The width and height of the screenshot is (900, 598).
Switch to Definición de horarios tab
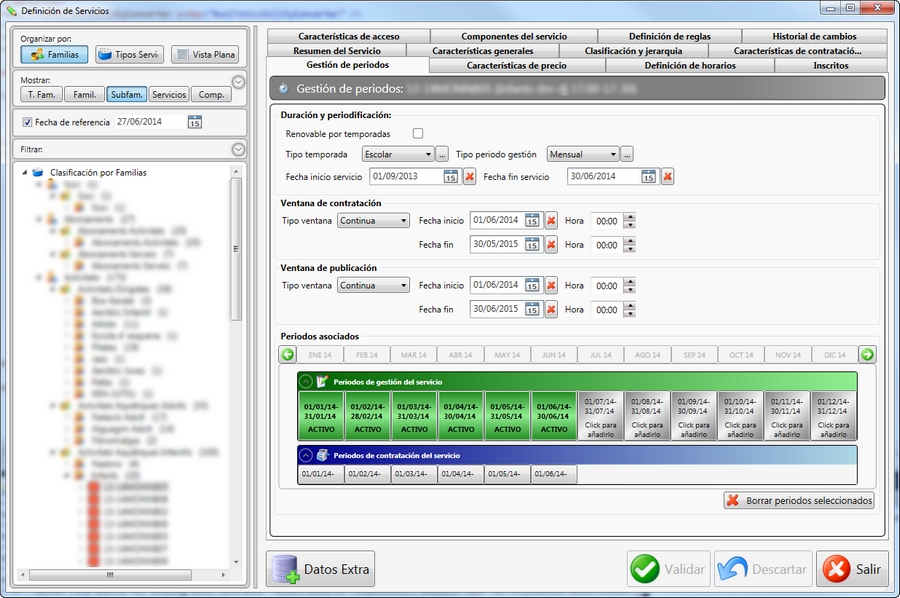pyautogui.click(x=690, y=65)
